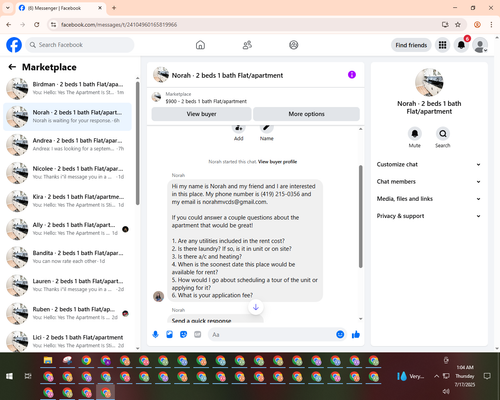Go to Home feed icon
Image resolution: width=500 pixels, height=400 pixels.
200,45
